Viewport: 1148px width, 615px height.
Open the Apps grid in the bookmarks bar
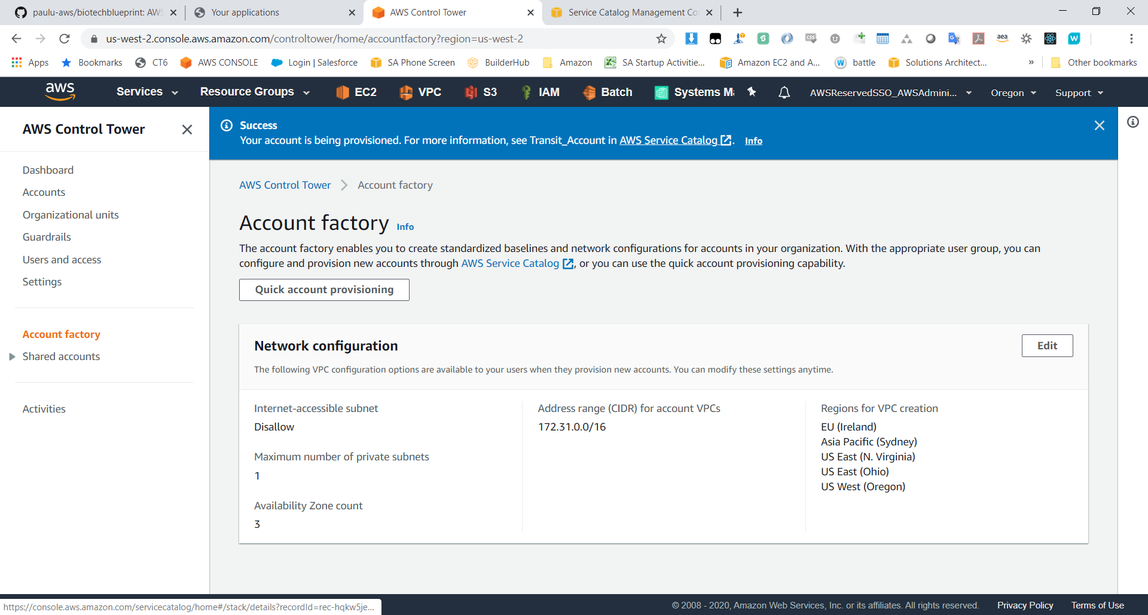click(30, 62)
